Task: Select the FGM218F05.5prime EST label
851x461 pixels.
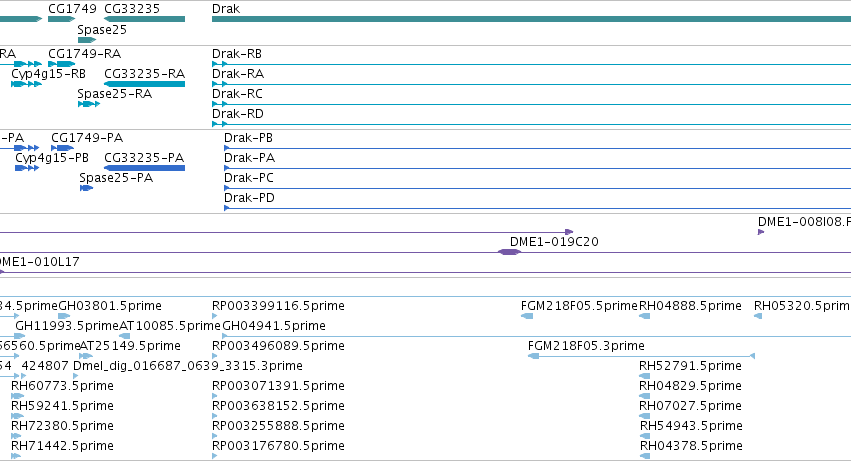Action: click(x=579, y=306)
